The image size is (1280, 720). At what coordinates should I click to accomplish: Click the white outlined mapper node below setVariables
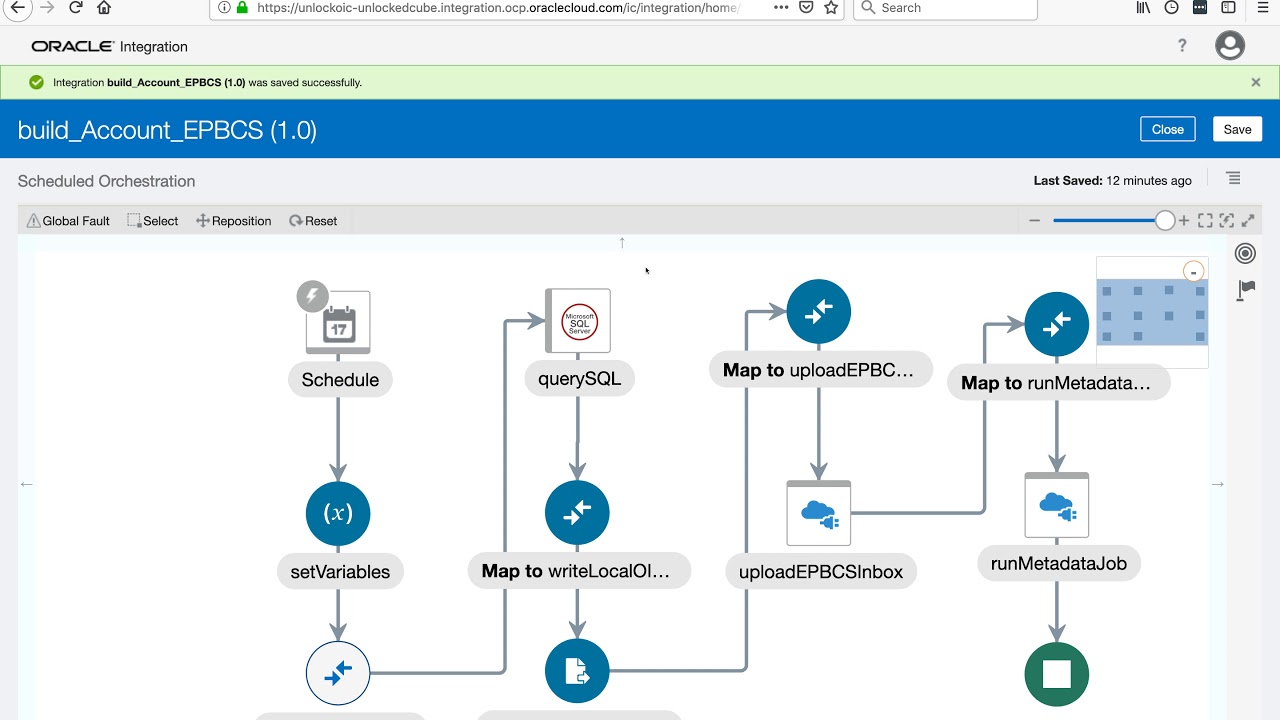click(x=338, y=673)
